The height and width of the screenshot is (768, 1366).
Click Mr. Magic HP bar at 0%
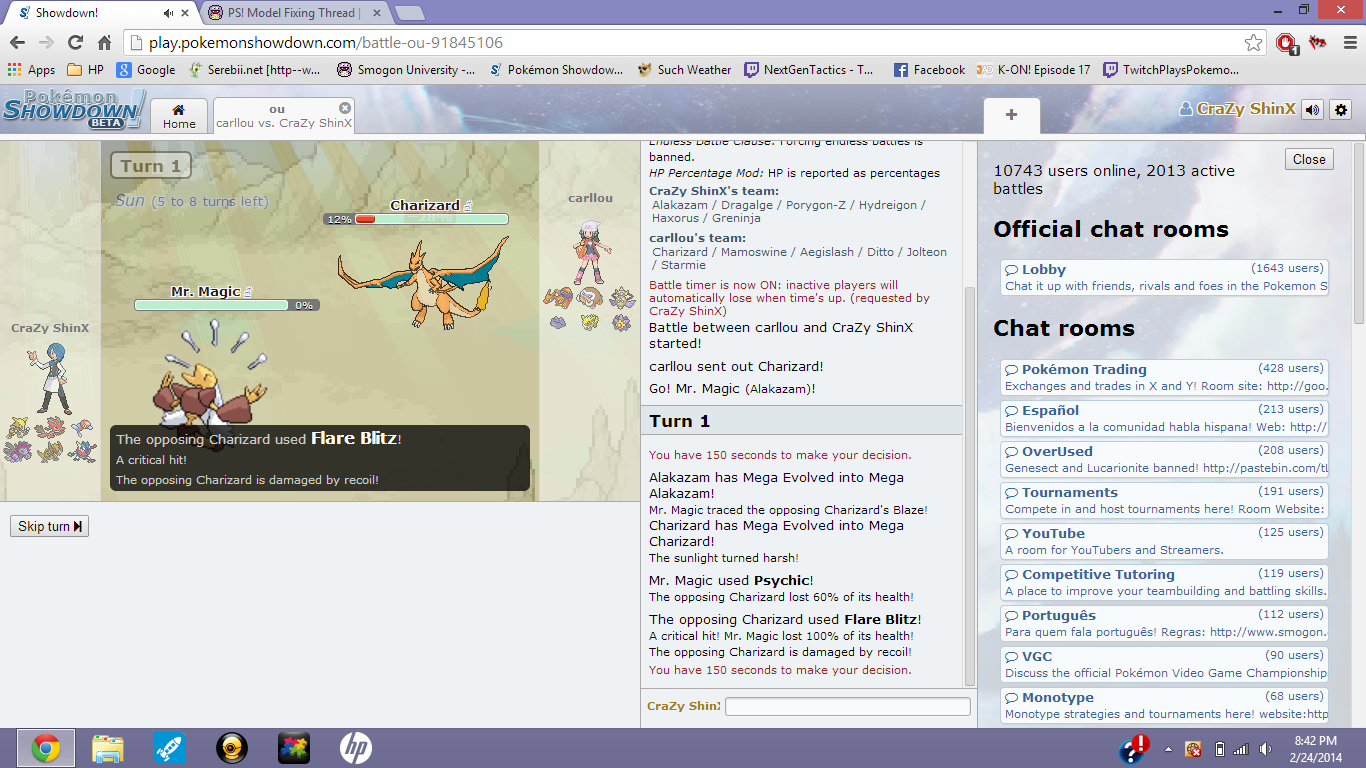(227, 305)
